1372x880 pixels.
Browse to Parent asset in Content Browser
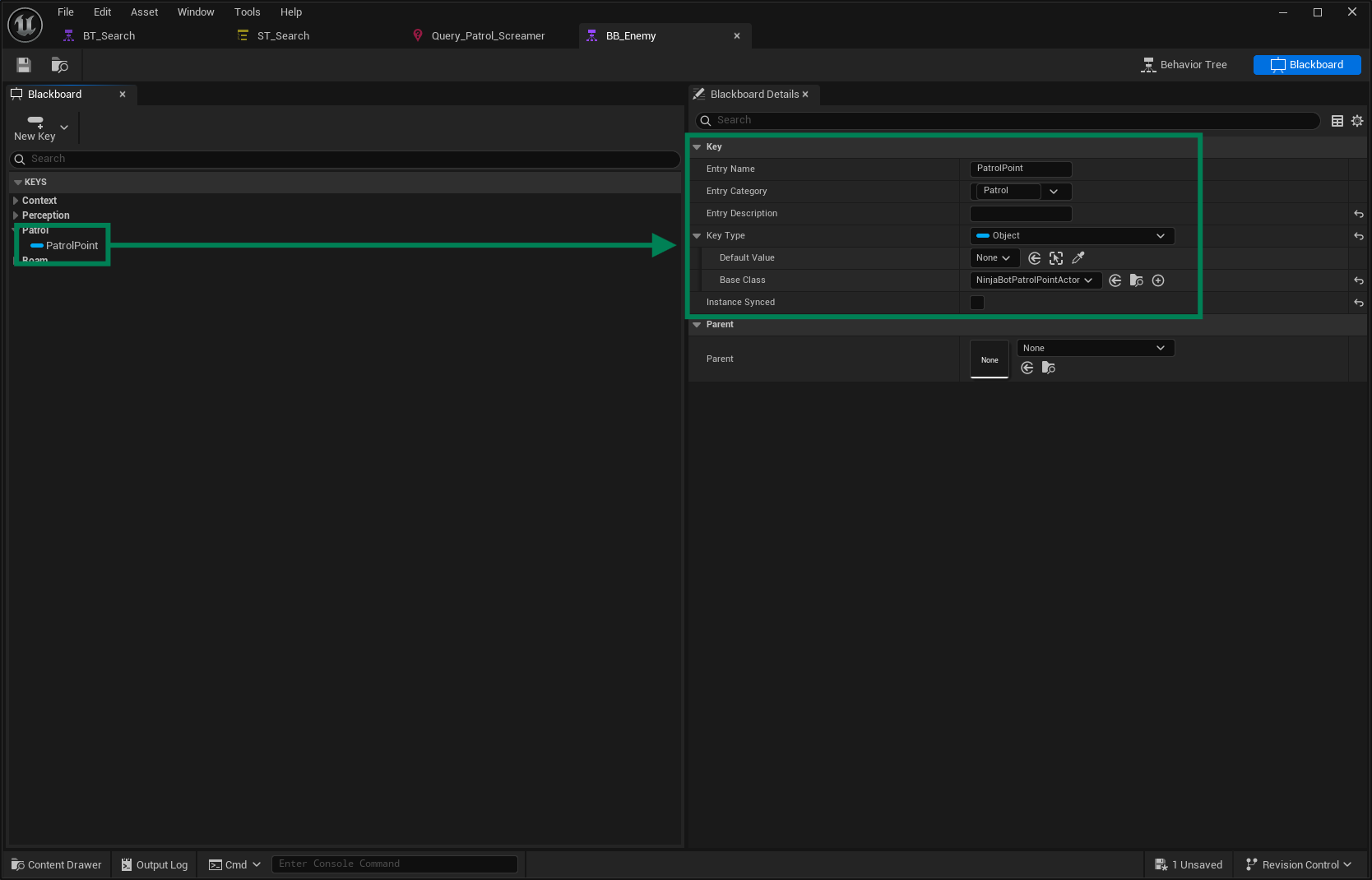(1049, 368)
